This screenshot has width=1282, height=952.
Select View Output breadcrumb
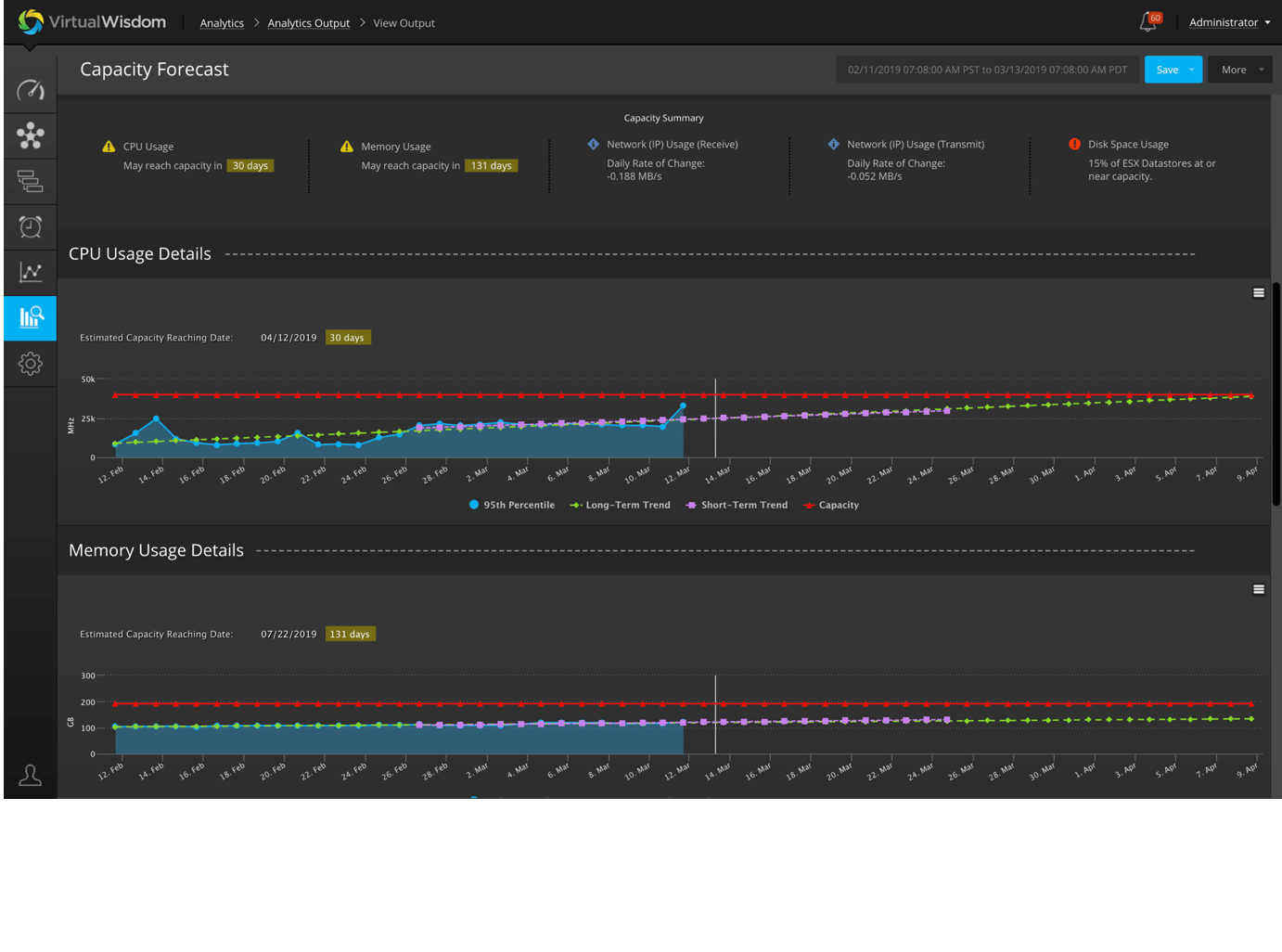pos(404,23)
